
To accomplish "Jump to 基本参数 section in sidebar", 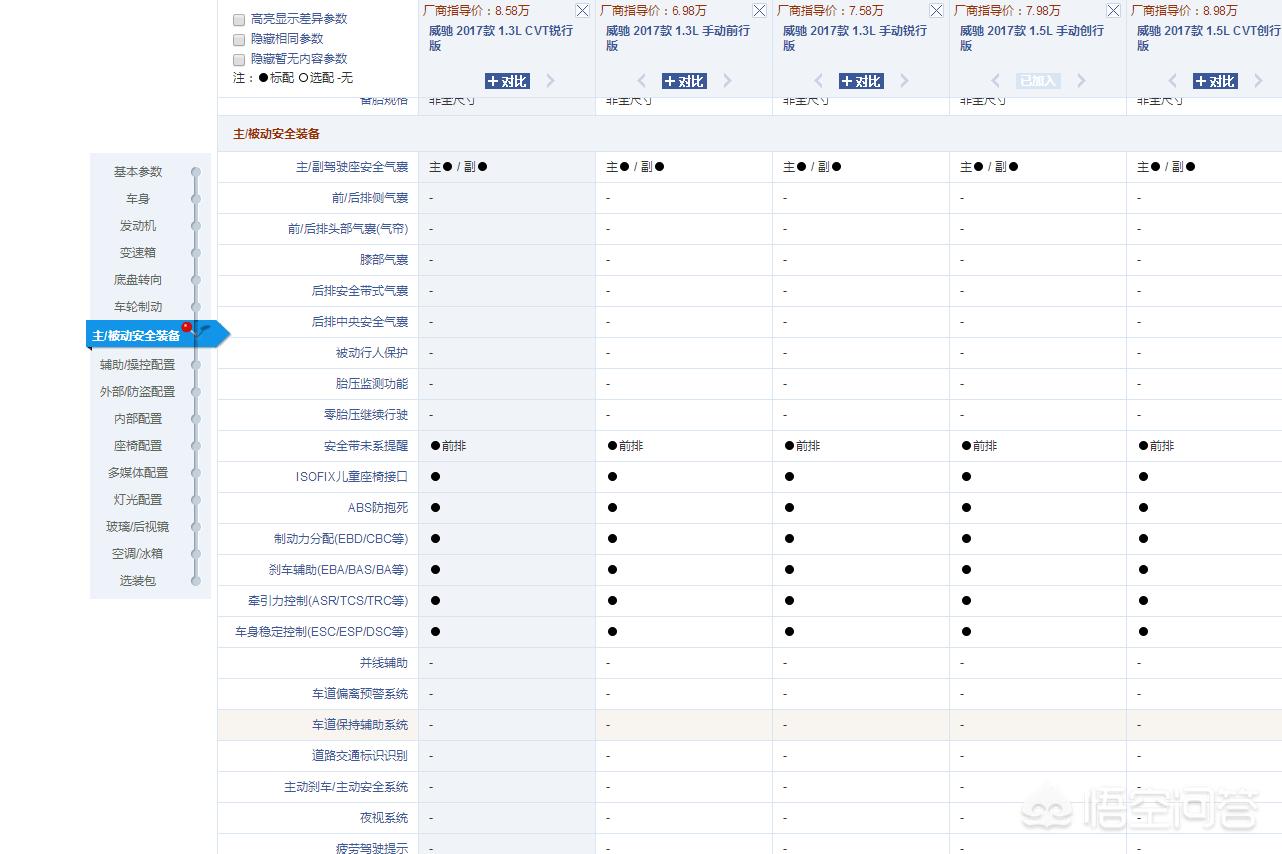I will (x=138, y=172).
